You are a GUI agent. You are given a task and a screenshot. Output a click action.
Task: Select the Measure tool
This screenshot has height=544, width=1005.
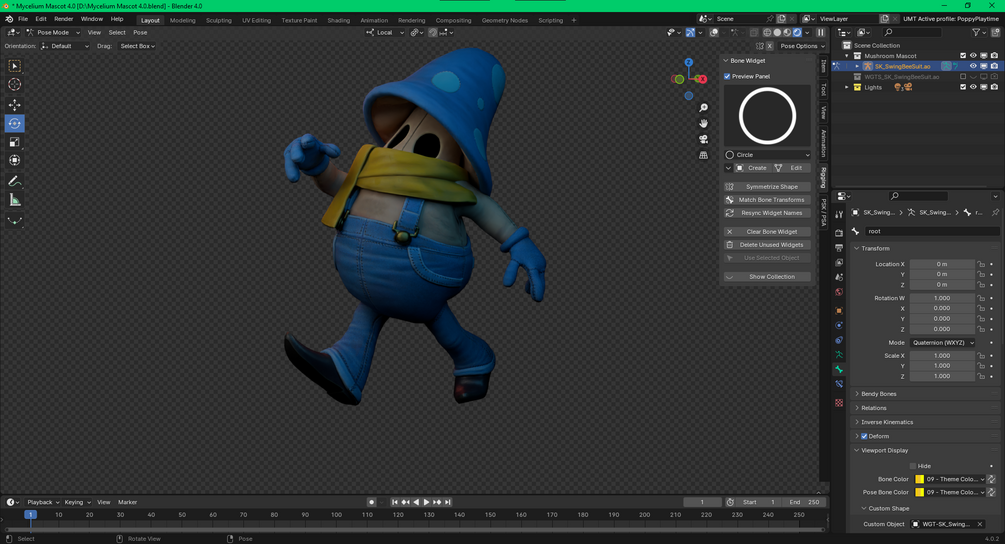[x=15, y=200]
